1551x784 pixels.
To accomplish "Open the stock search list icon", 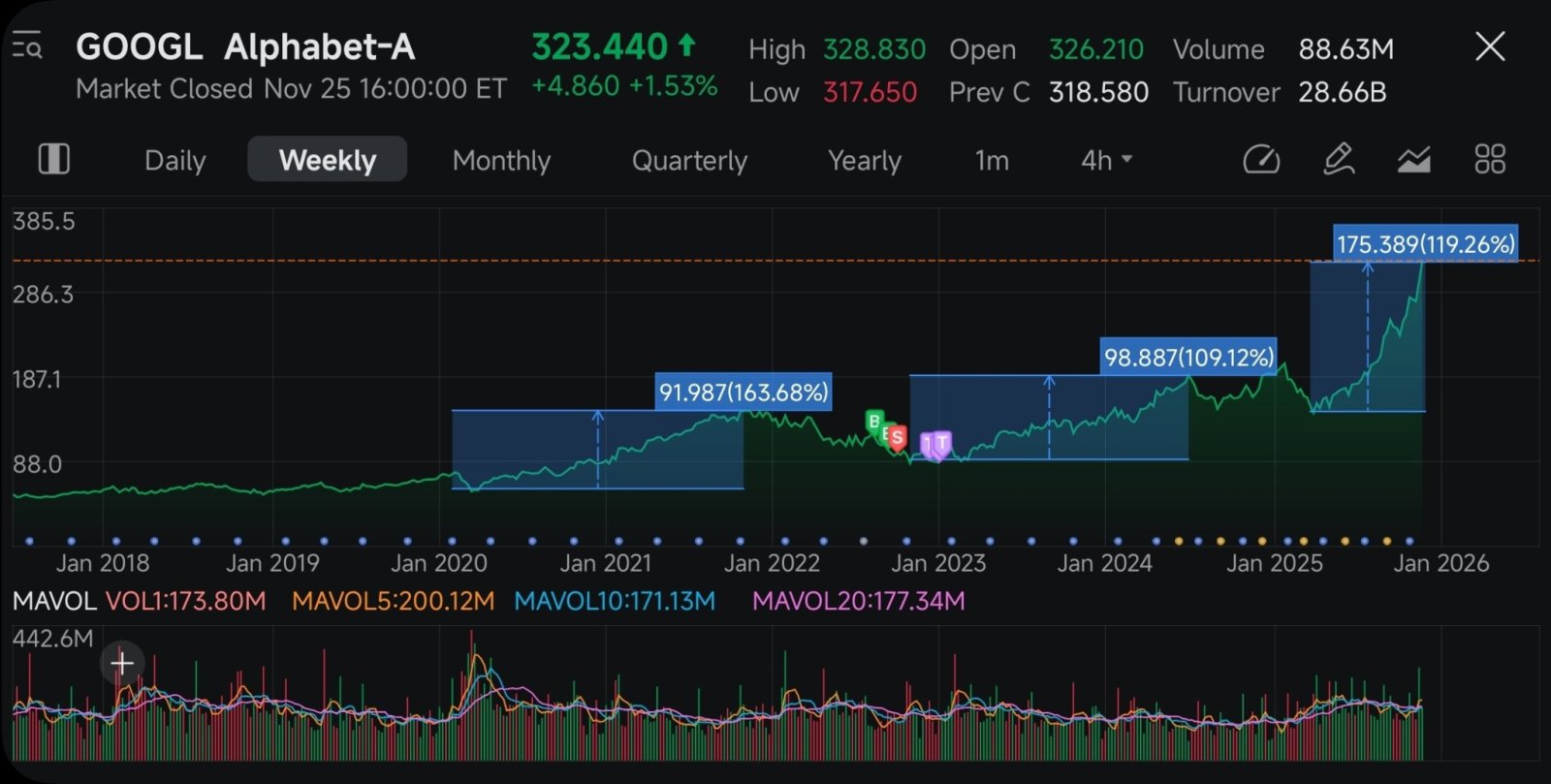I will [27, 46].
